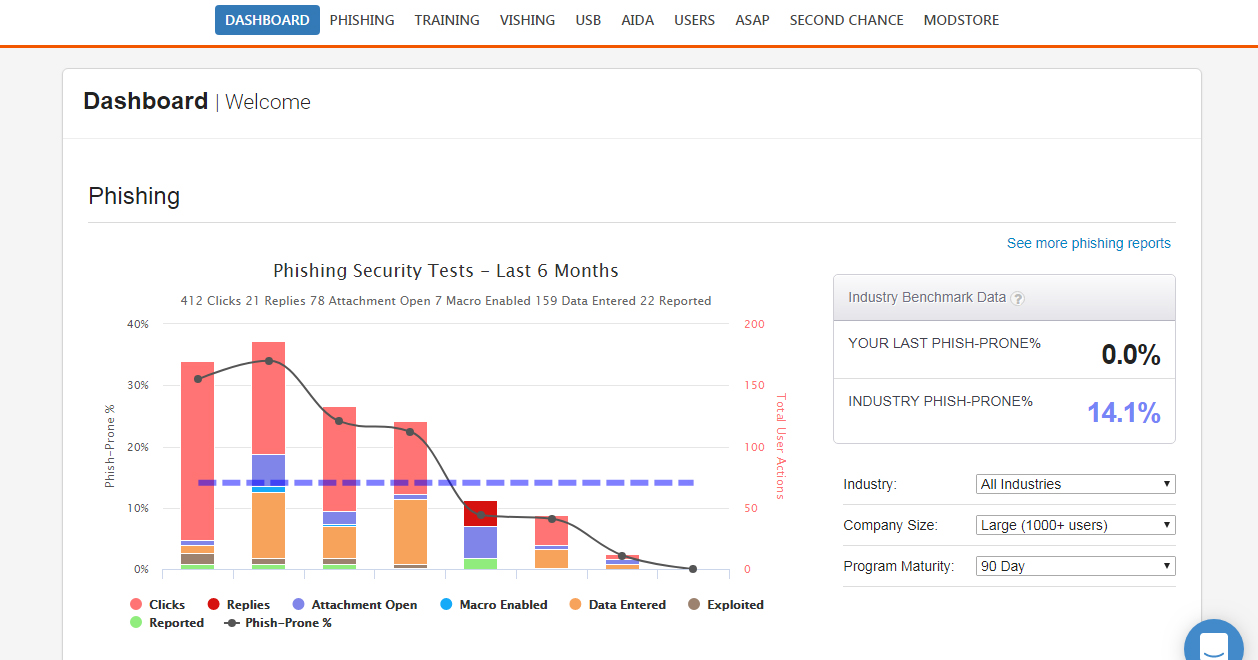Toggle Replies series in chart legend
Viewport: 1258px width, 660px height.
click(x=238, y=605)
